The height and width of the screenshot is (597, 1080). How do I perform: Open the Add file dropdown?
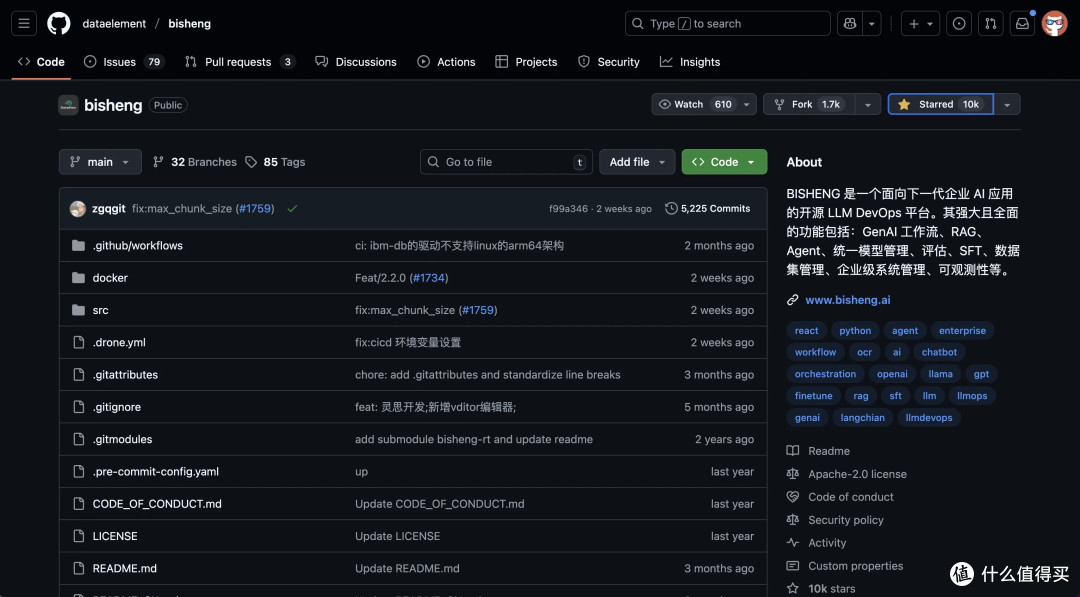coord(637,162)
